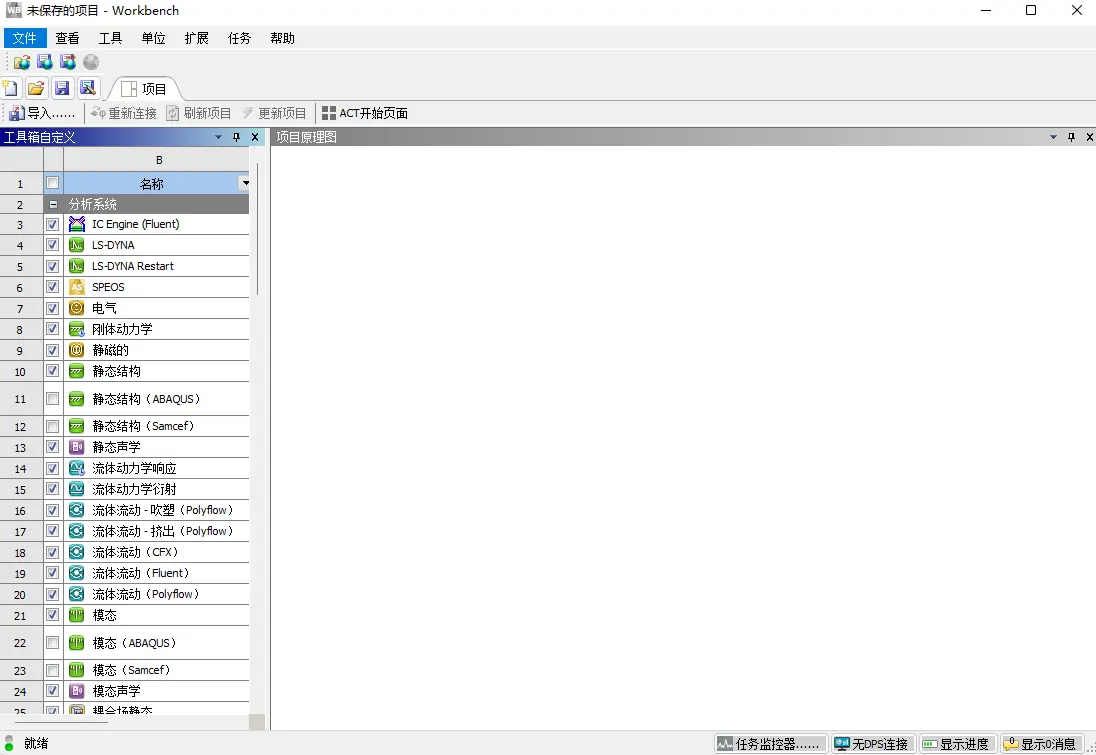The image size is (1096, 755).
Task: Click the 静态声学 purple system icon
Action: tap(77, 447)
